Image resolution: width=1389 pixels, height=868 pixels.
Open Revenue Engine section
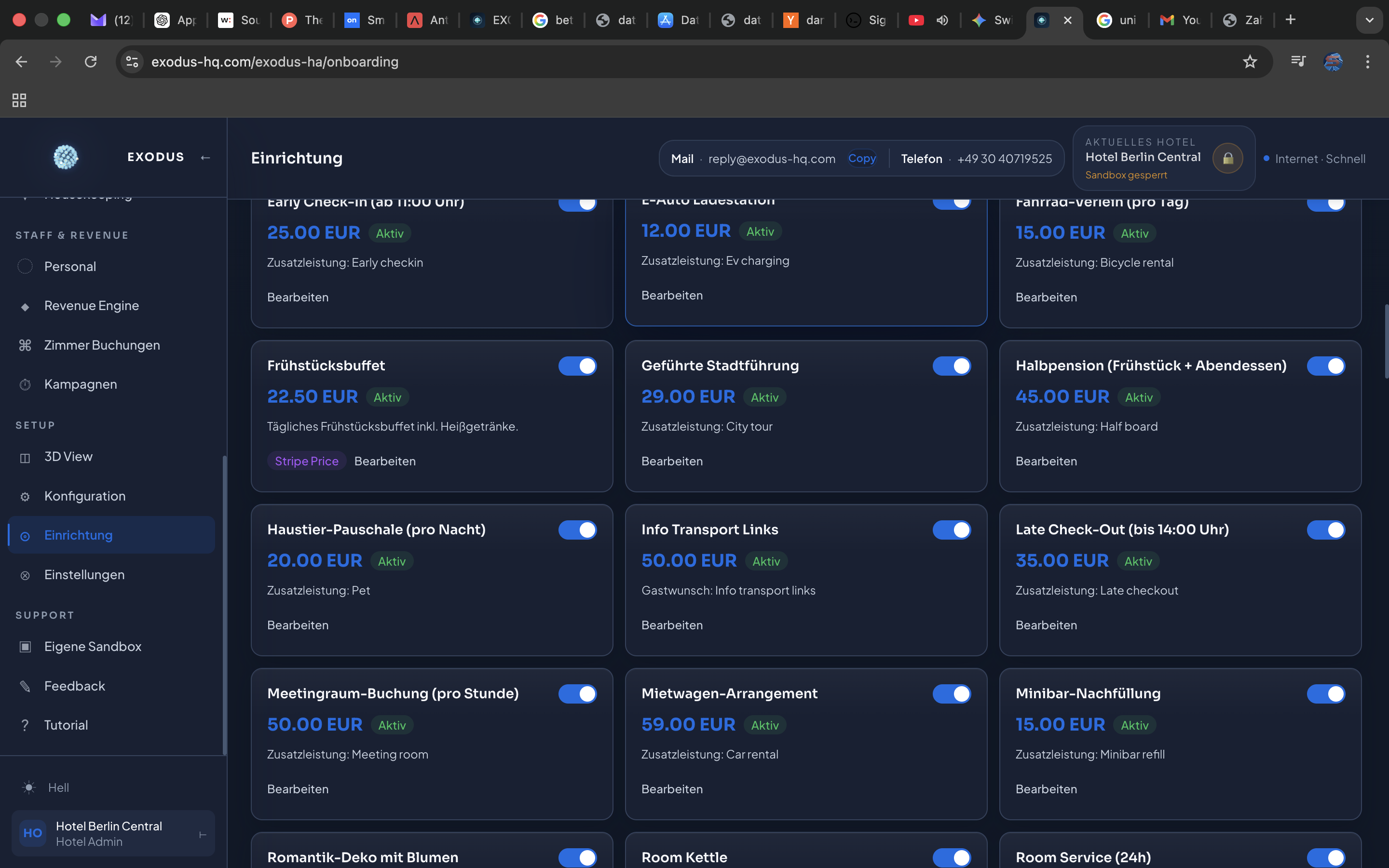coord(111,306)
